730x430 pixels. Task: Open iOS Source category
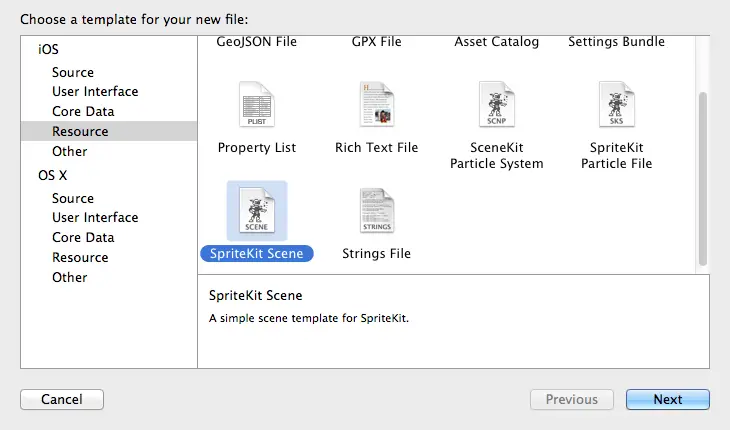tap(73, 72)
